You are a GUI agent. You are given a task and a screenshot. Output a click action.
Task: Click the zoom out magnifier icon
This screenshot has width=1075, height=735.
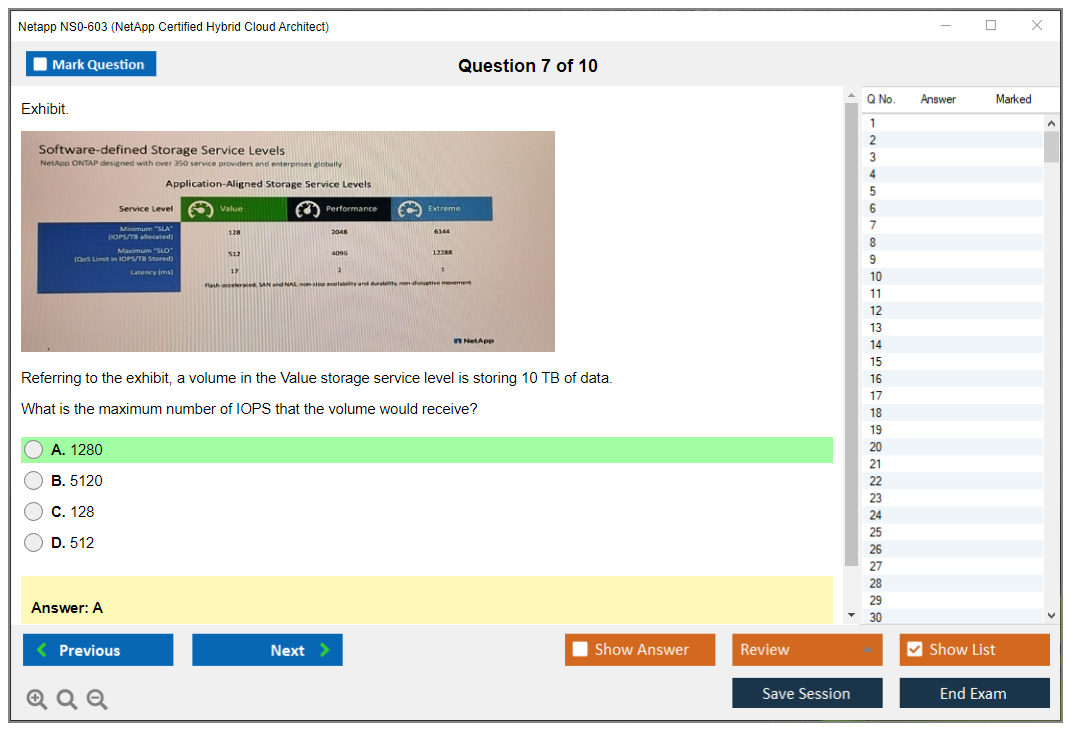pyautogui.click(x=97, y=700)
